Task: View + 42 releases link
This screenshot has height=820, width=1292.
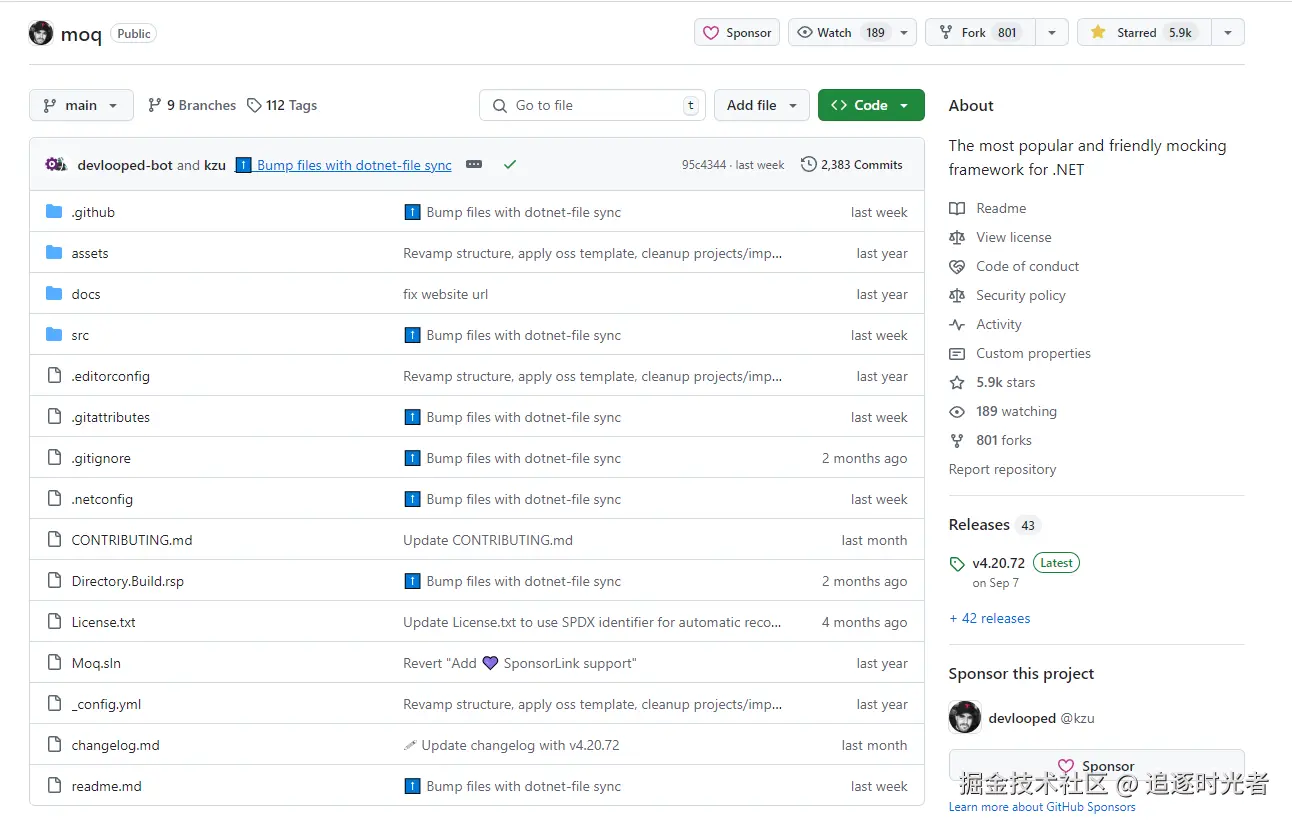Action: pos(989,618)
